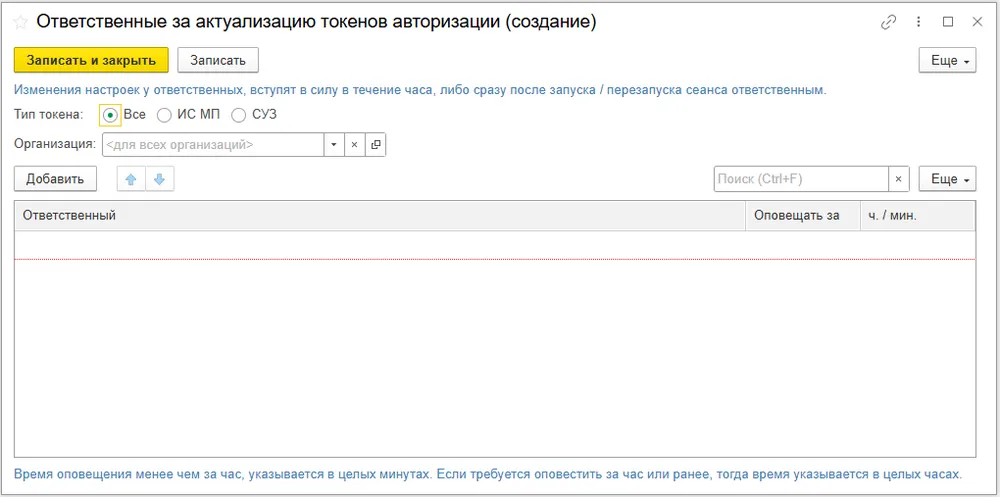The width and height of the screenshot is (1000, 497).
Task: Select the СУЗ token type
Action: pos(239,115)
